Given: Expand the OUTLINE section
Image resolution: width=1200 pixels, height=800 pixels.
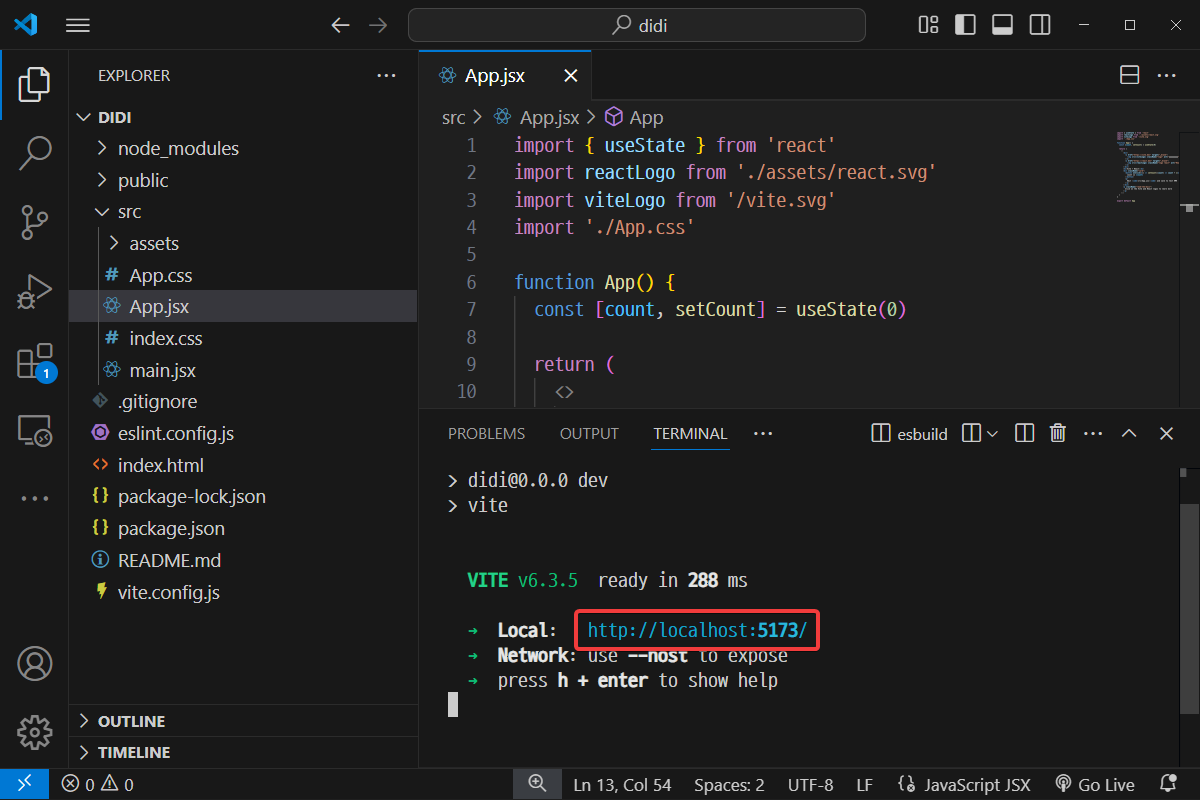Looking at the screenshot, I should [131, 721].
